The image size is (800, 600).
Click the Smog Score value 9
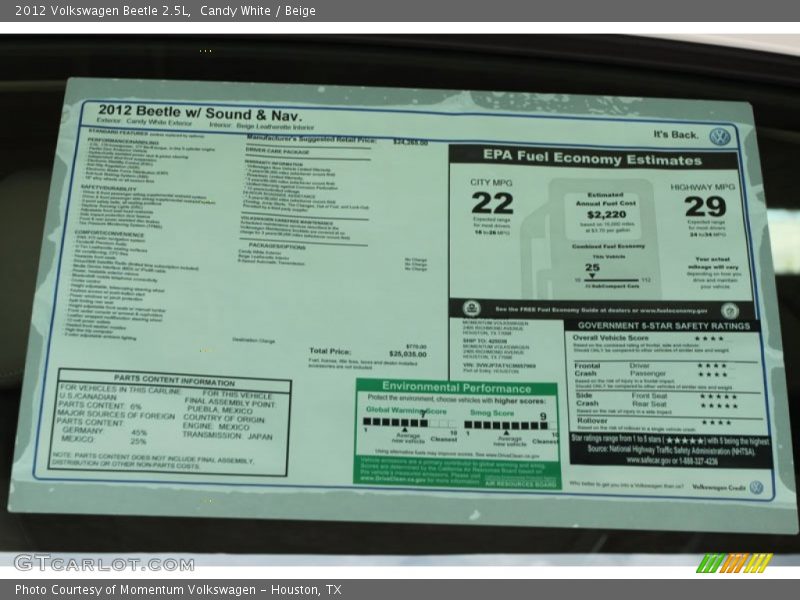pyautogui.click(x=543, y=416)
